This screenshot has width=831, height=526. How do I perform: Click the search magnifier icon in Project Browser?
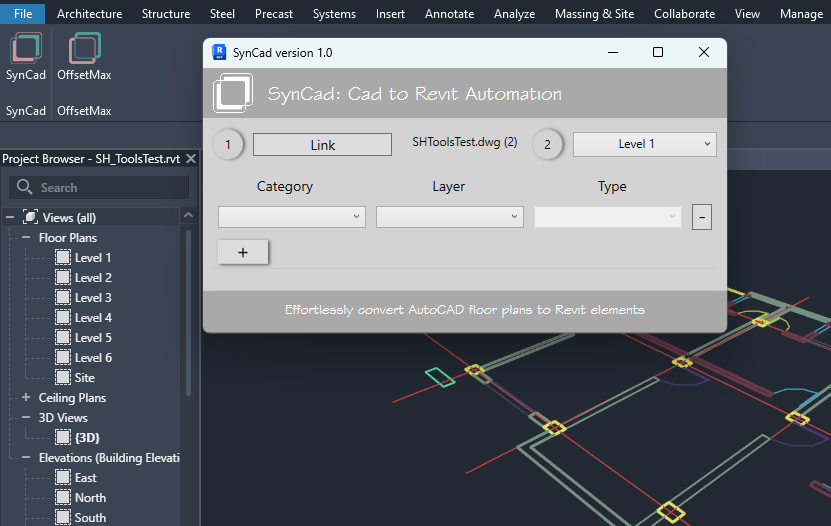(x=24, y=187)
